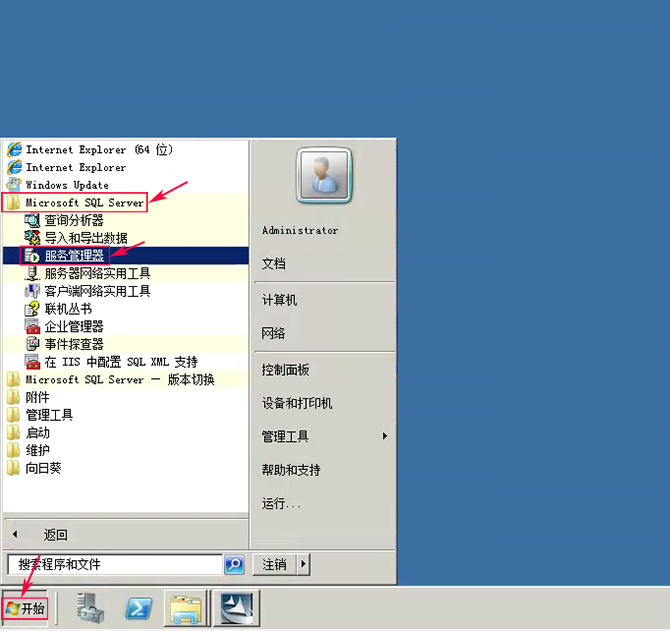Collapse the Microsoft SQL Server folder
Image resolution: width=670 pixels, height=631 pixels.
(84, 203)
